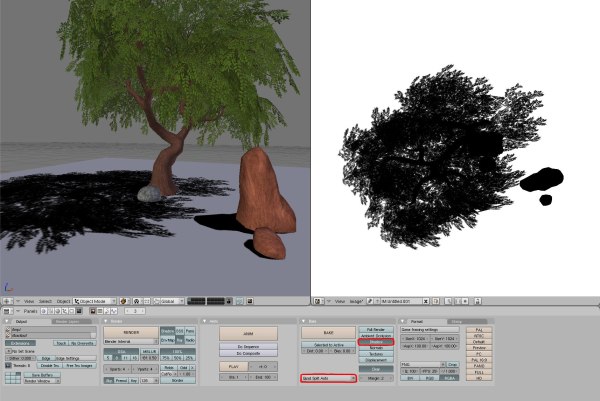Click the ANIM button

(248, 334)
